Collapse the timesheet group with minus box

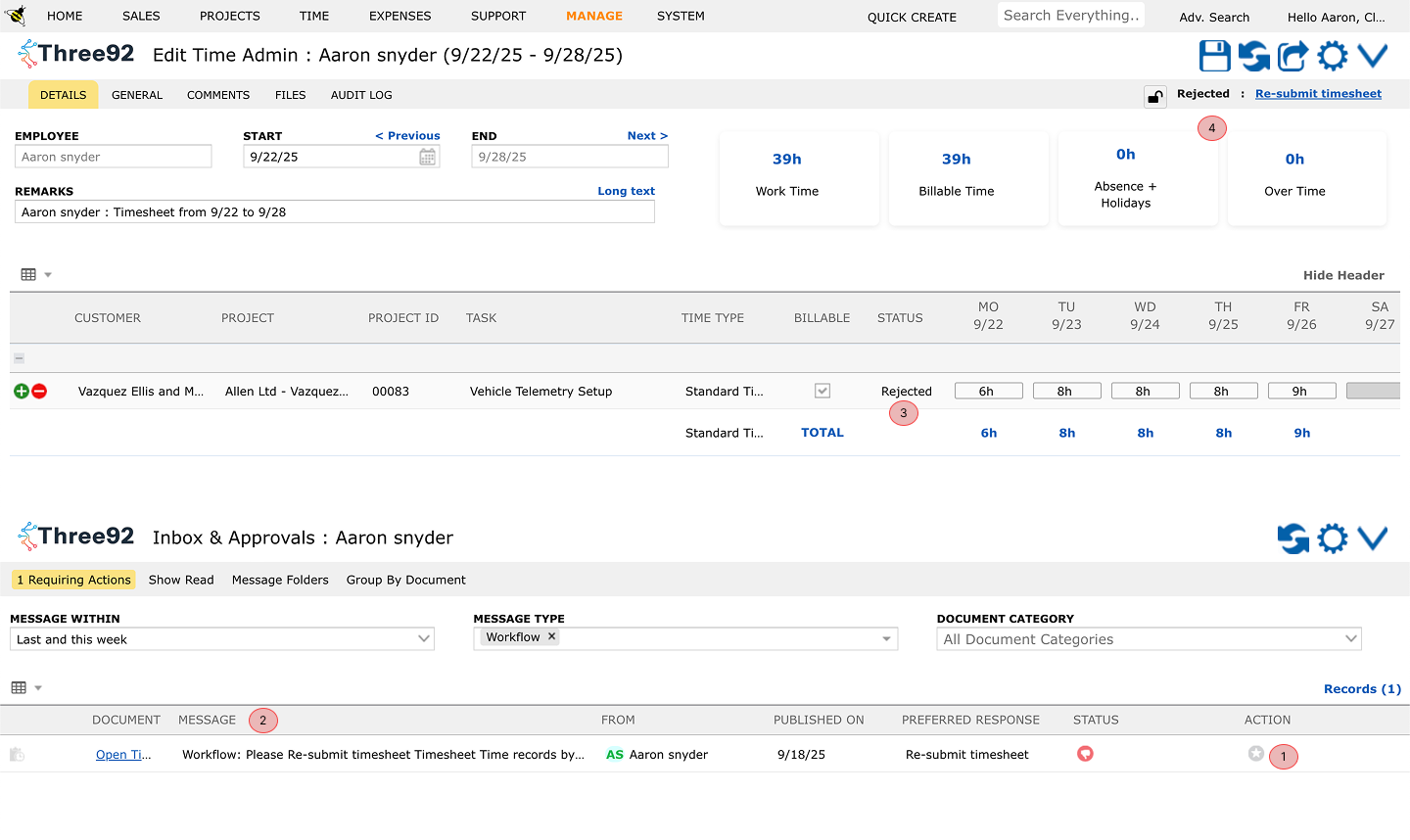click(19, 358)
